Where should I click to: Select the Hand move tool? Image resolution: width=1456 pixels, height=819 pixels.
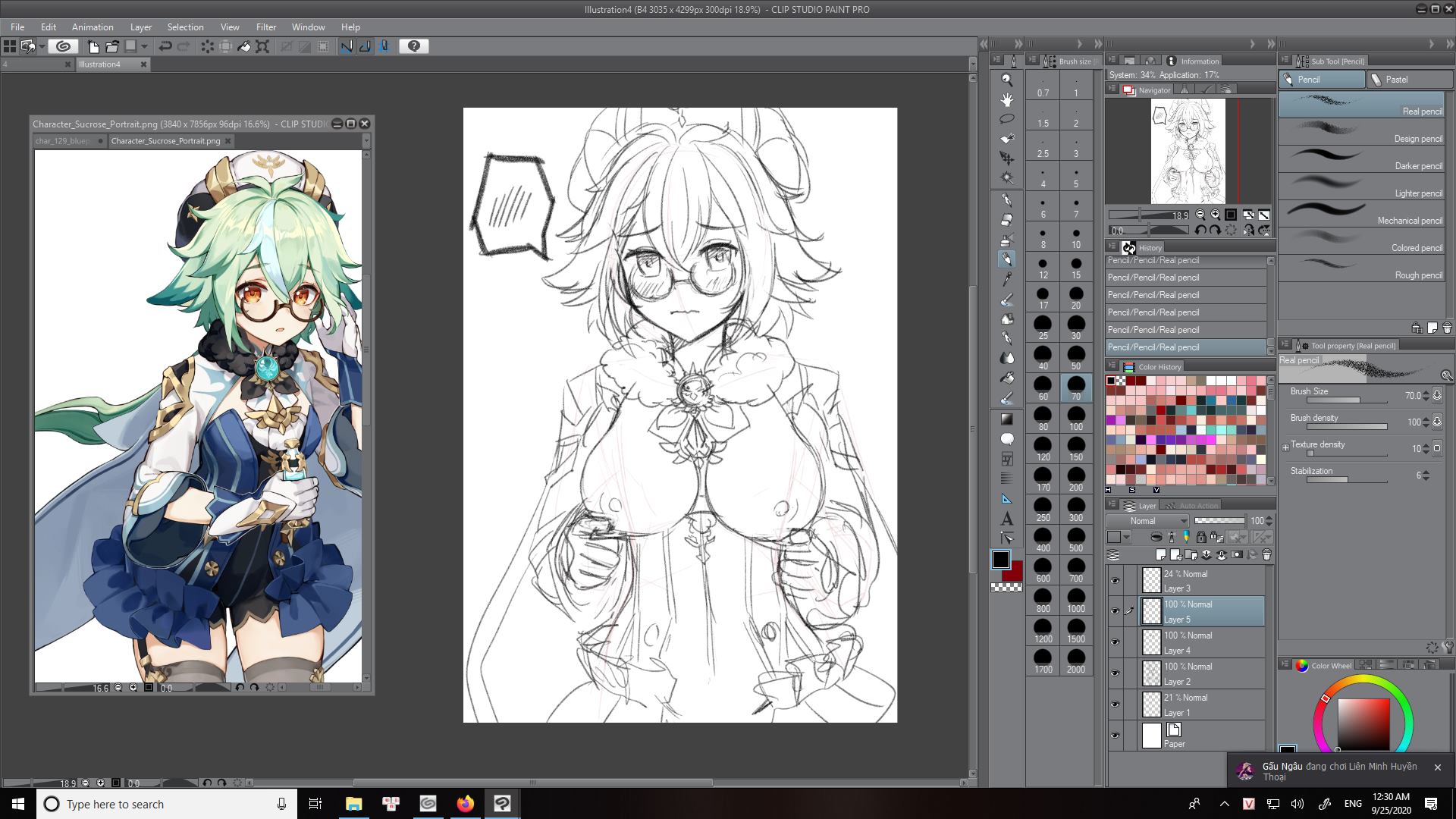point(1007,99)
